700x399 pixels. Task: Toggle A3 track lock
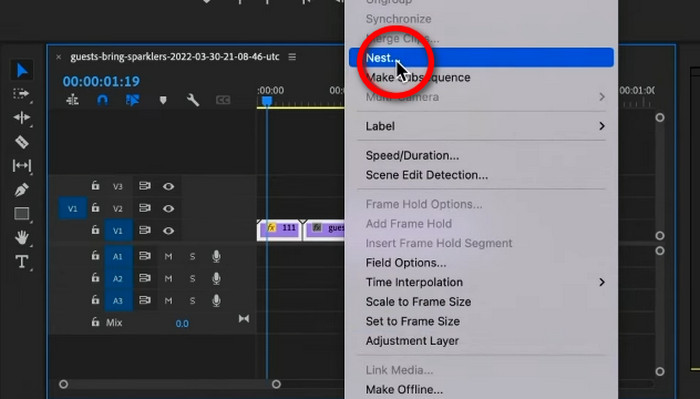click(x=95, y=300)
